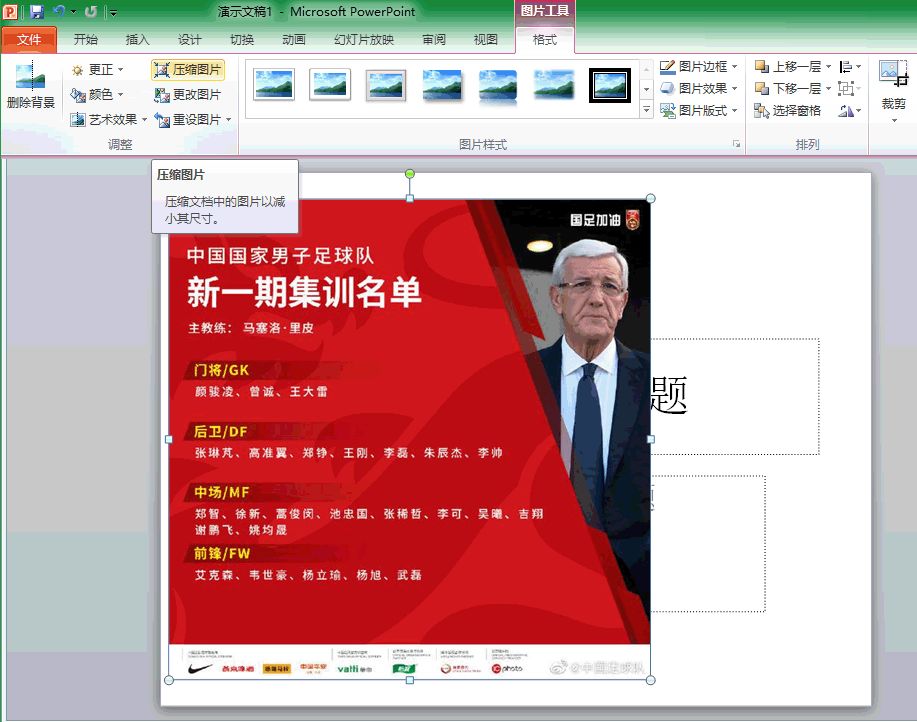
Task: Switch to the 格式 (Format) tab
Action: coord(545,40)
